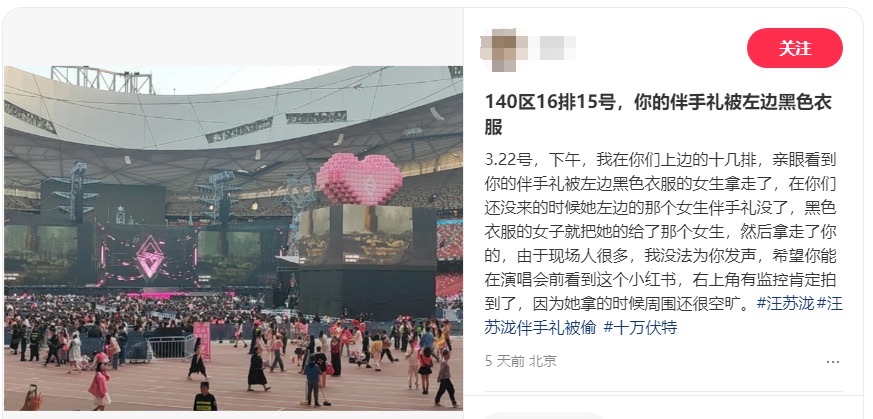Click the left green stage screen in photo

[42, 248]
